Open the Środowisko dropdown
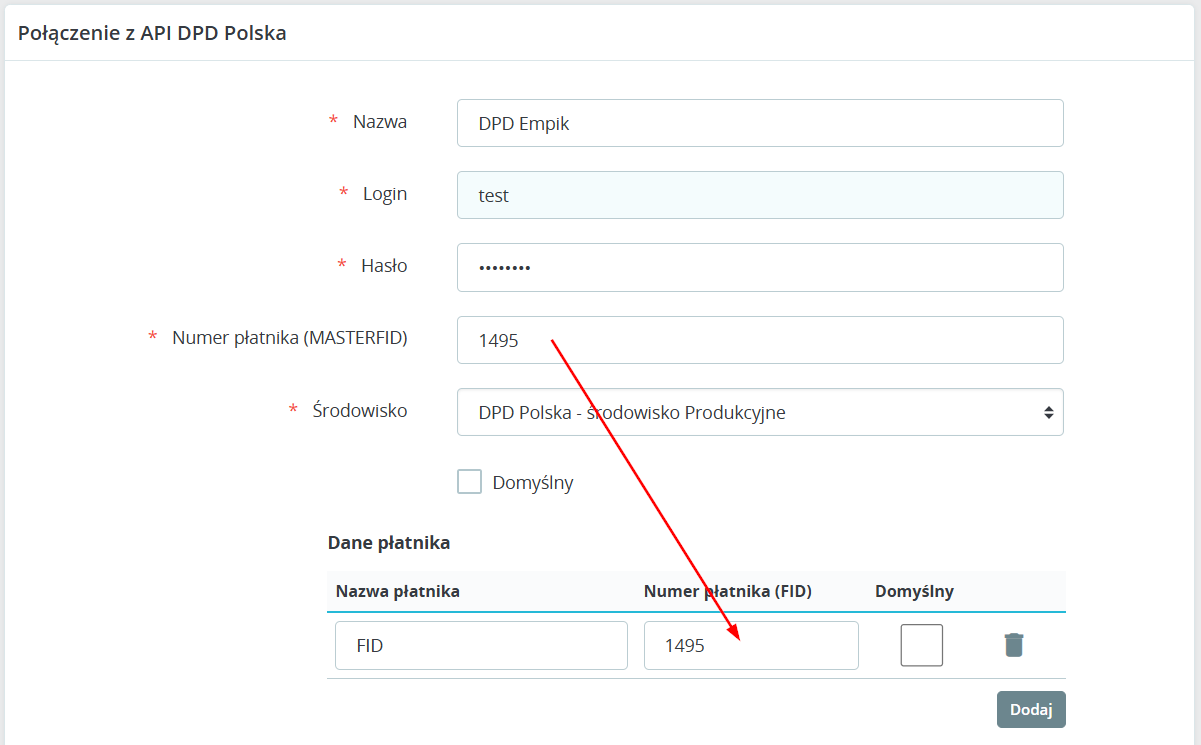 tap(759, 412)
